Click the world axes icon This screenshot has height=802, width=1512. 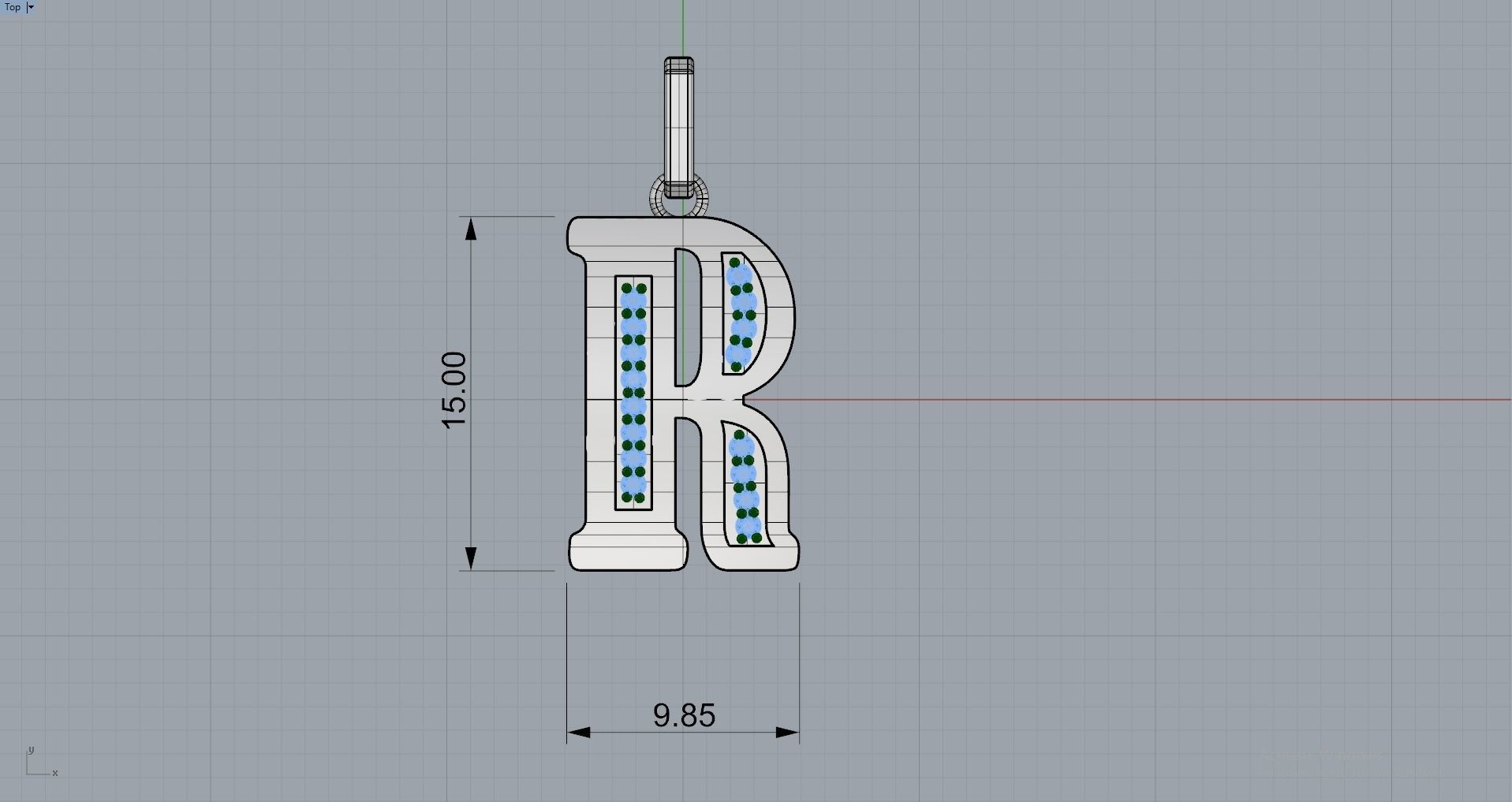[x=42, y=762]
